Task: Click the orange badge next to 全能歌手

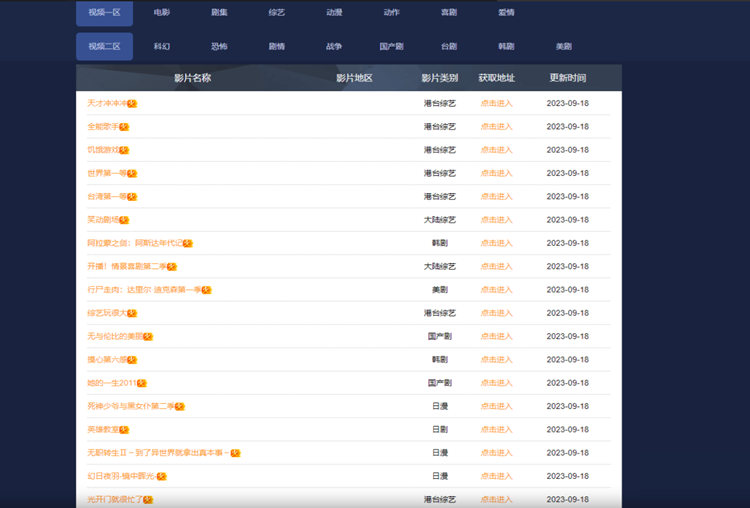Action: [x=124, y=127]
